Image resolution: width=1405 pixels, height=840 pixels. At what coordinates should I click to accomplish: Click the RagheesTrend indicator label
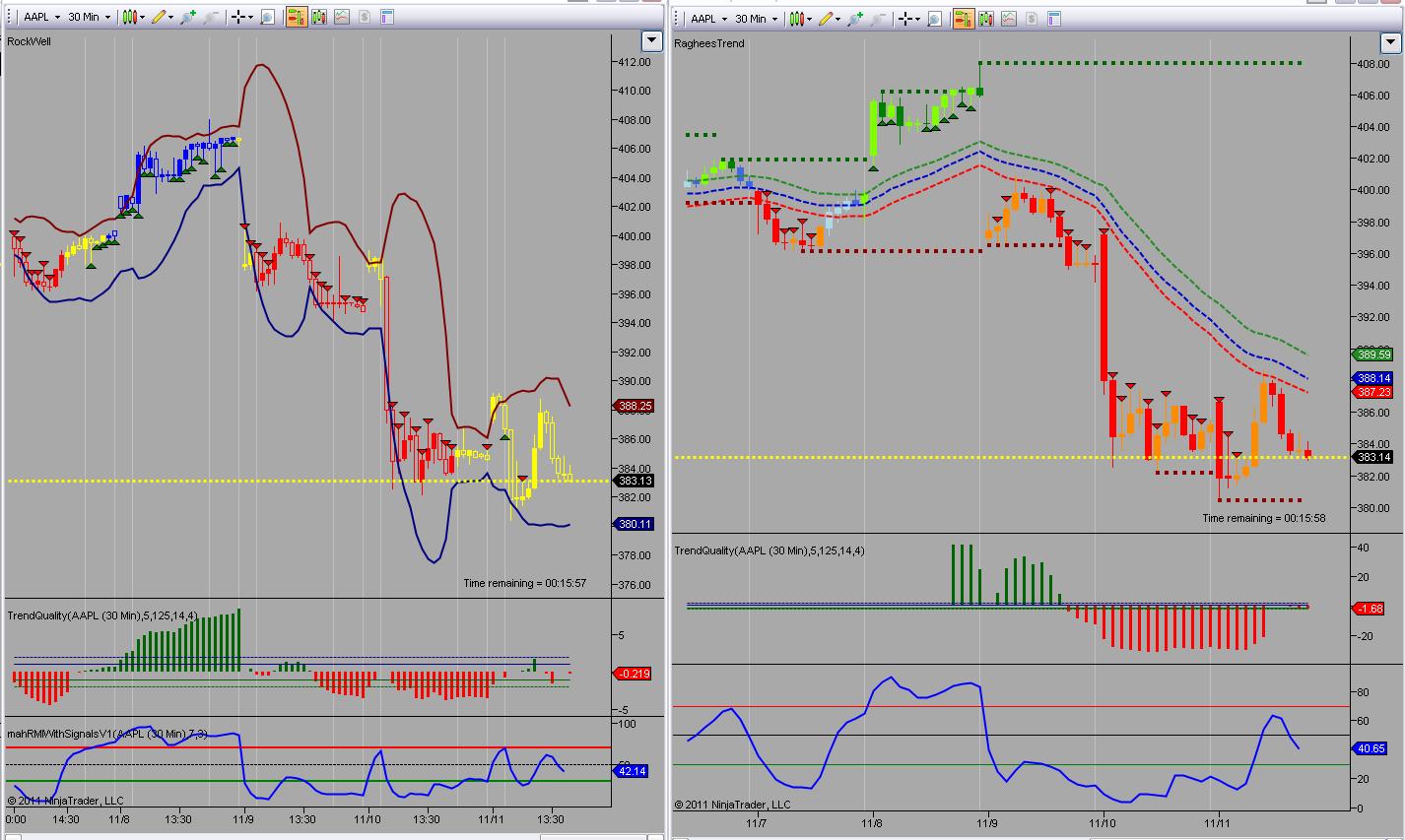(x=709, y=43)
